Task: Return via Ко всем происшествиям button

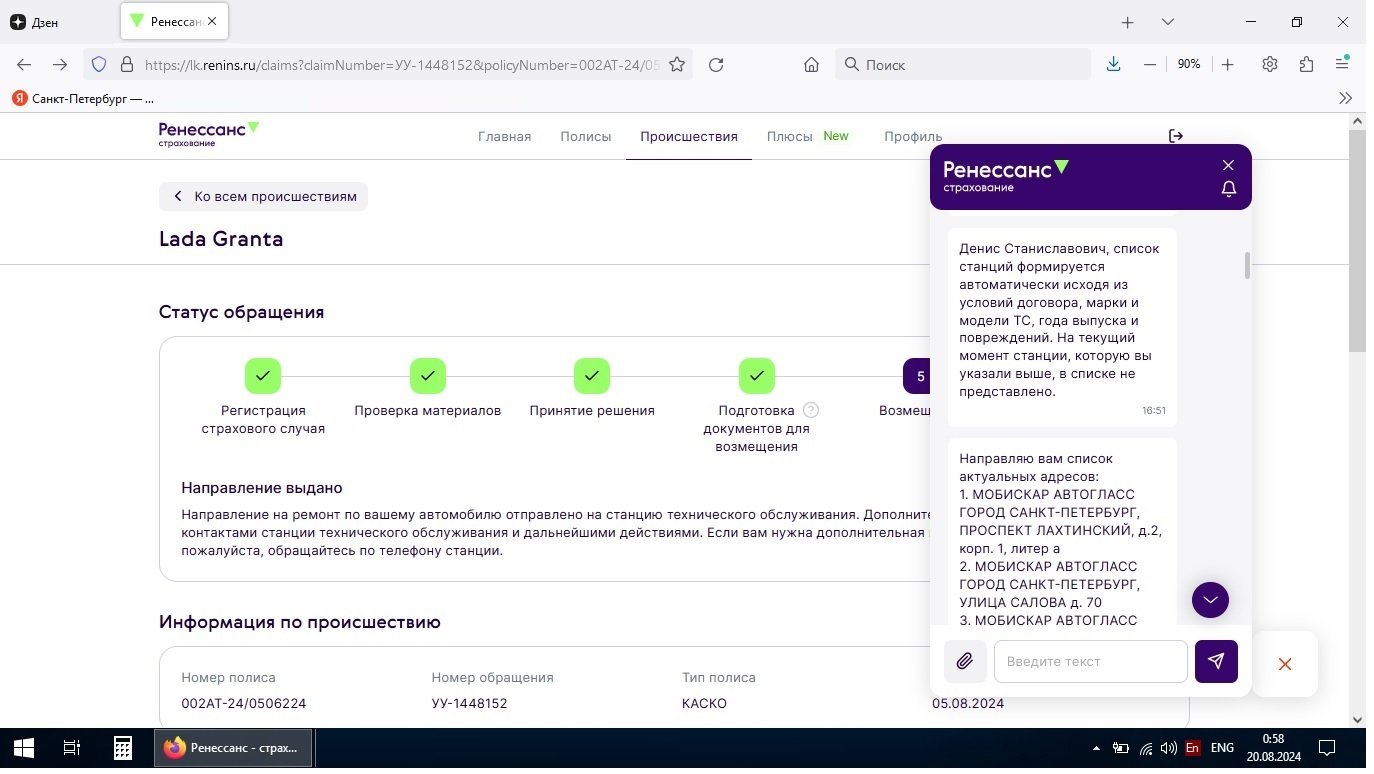Action: tap(263, 196)
